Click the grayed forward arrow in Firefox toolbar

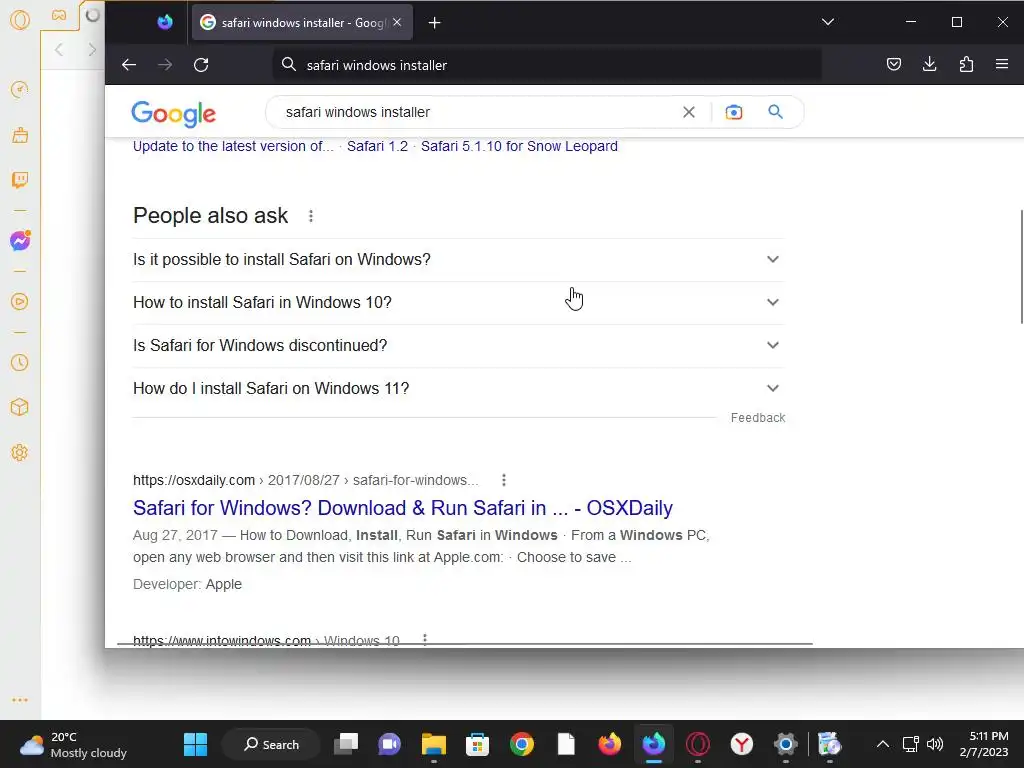click(x=165, y=65)
